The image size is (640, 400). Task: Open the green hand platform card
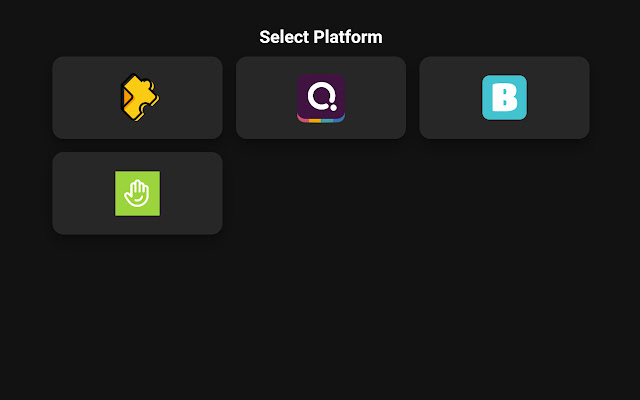[138, 193]
